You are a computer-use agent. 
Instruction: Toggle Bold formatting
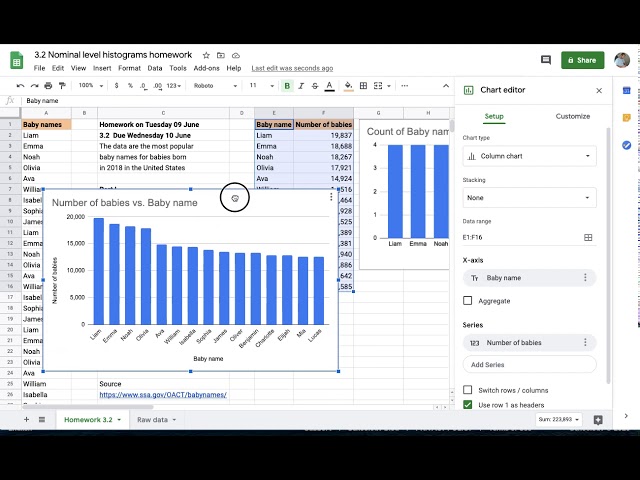(287, 86)
